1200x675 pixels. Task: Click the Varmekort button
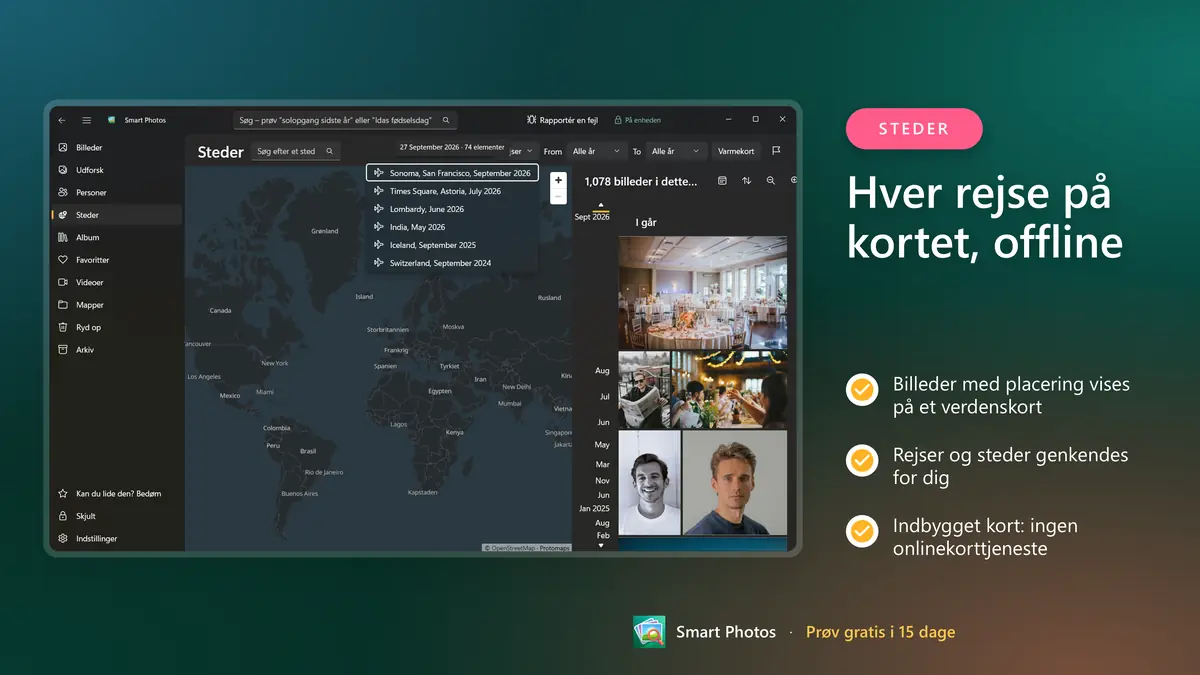pyautogui.click(x=737, y=151)
